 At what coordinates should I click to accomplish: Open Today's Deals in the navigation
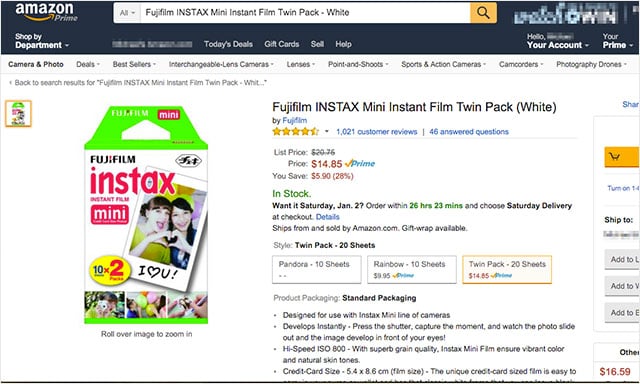(x=228, y=44)
